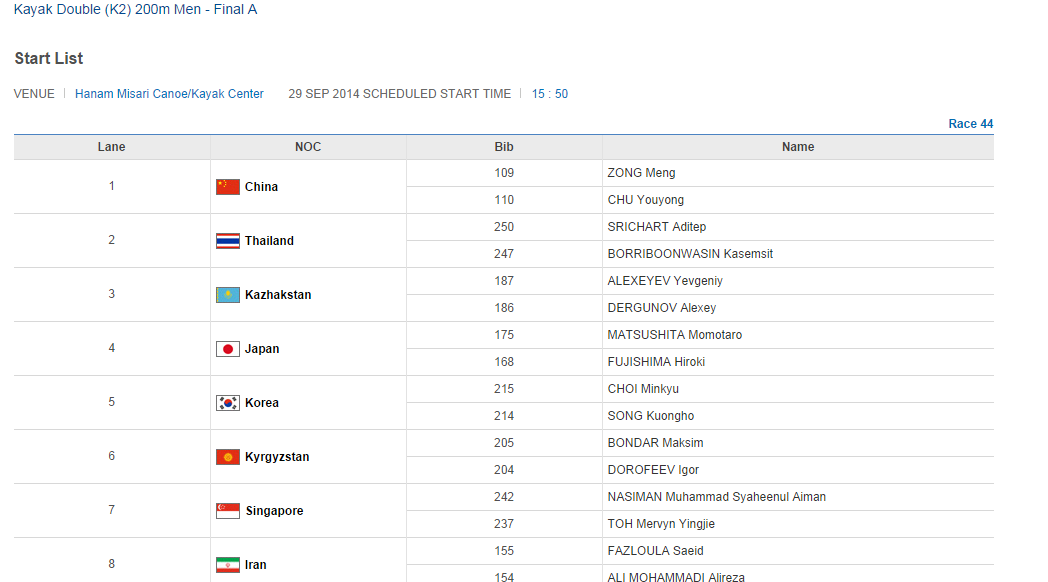Click the Iran flag icon

pos(228,565)
